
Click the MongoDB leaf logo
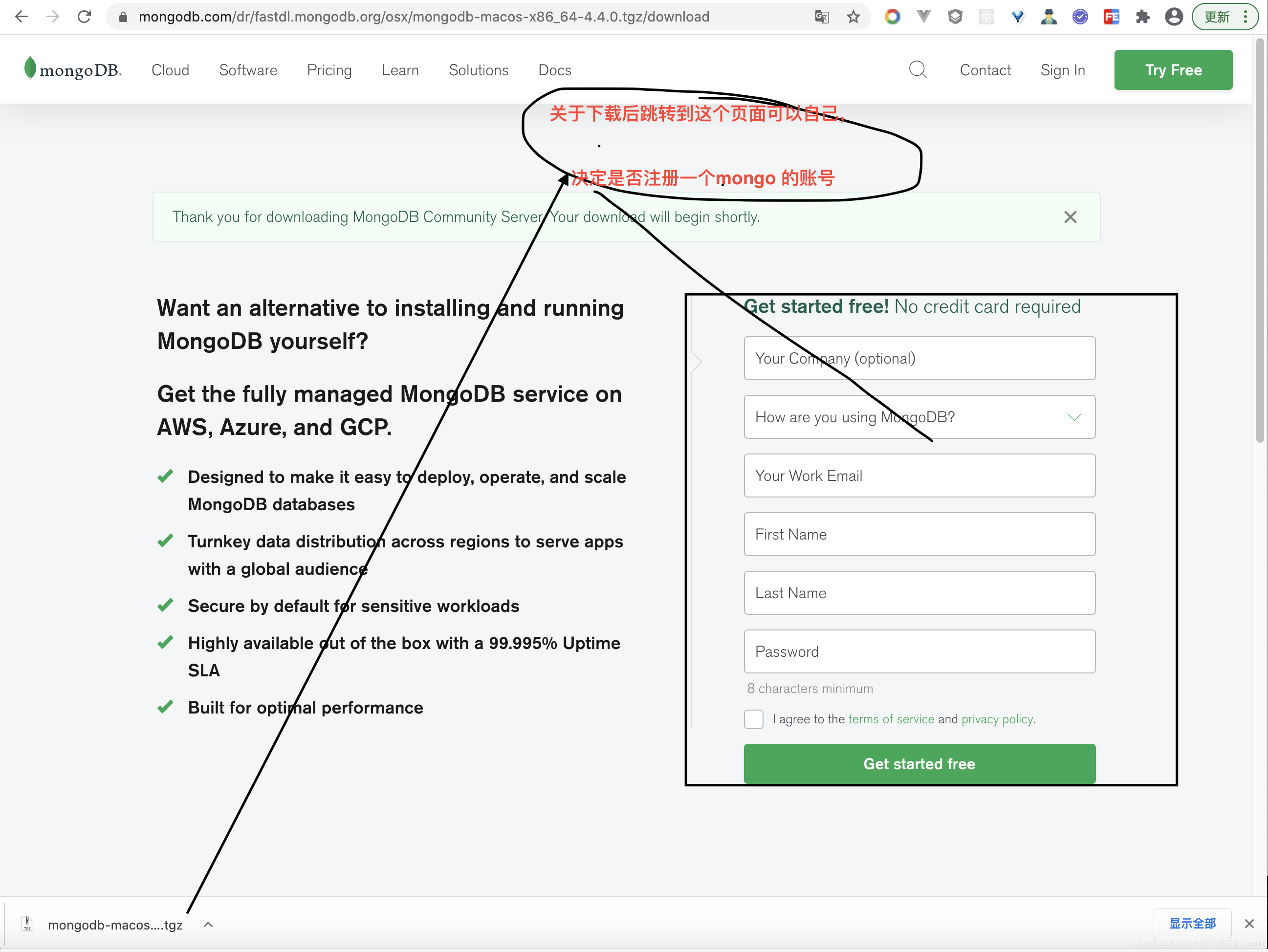pos(32,68)
